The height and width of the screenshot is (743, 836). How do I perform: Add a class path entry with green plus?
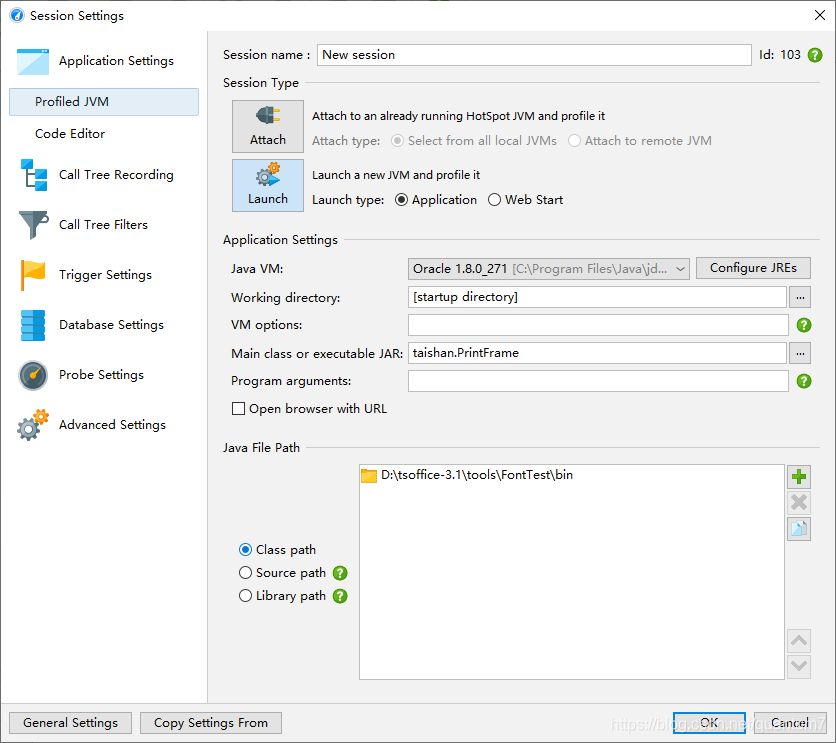[799, 477]
